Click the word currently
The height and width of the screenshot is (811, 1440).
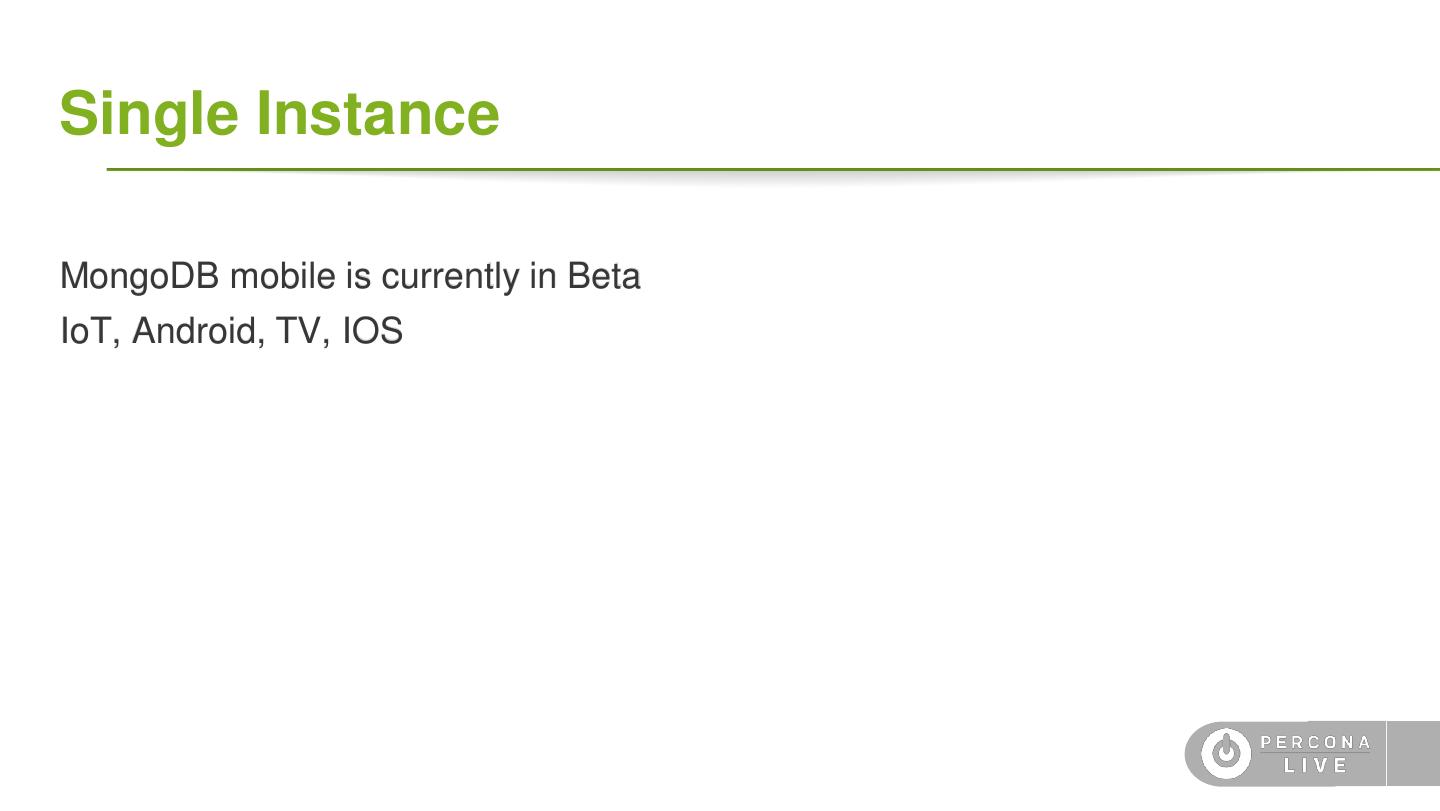pyautogui.click(x=450, y=277)
